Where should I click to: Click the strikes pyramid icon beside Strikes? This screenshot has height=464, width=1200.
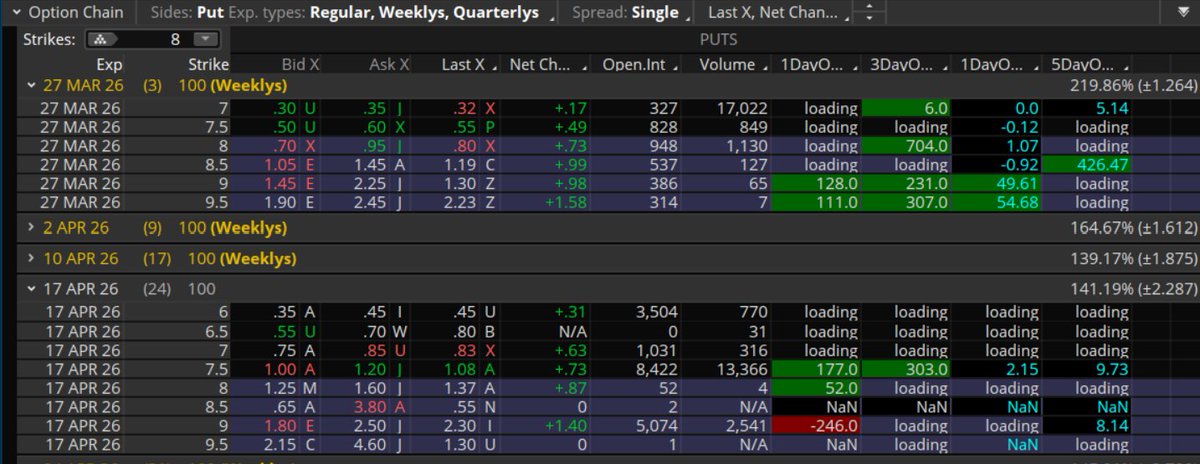[102, 39]
